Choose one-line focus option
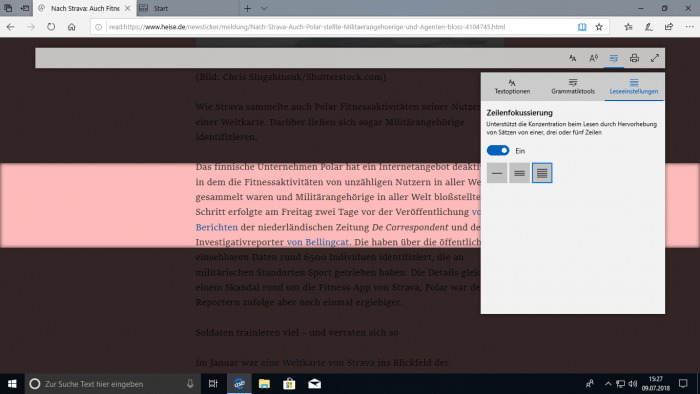This screenshot has height=394, width=700. tap(497, 173)
